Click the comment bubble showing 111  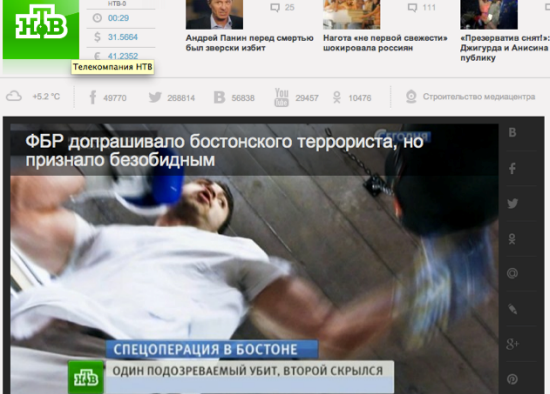tap(412, 7)
